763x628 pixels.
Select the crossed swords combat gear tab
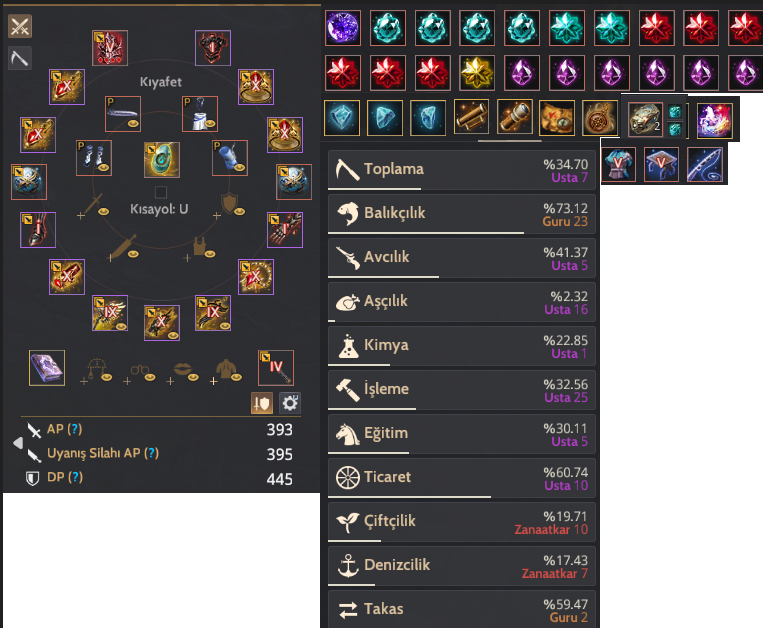20,26
